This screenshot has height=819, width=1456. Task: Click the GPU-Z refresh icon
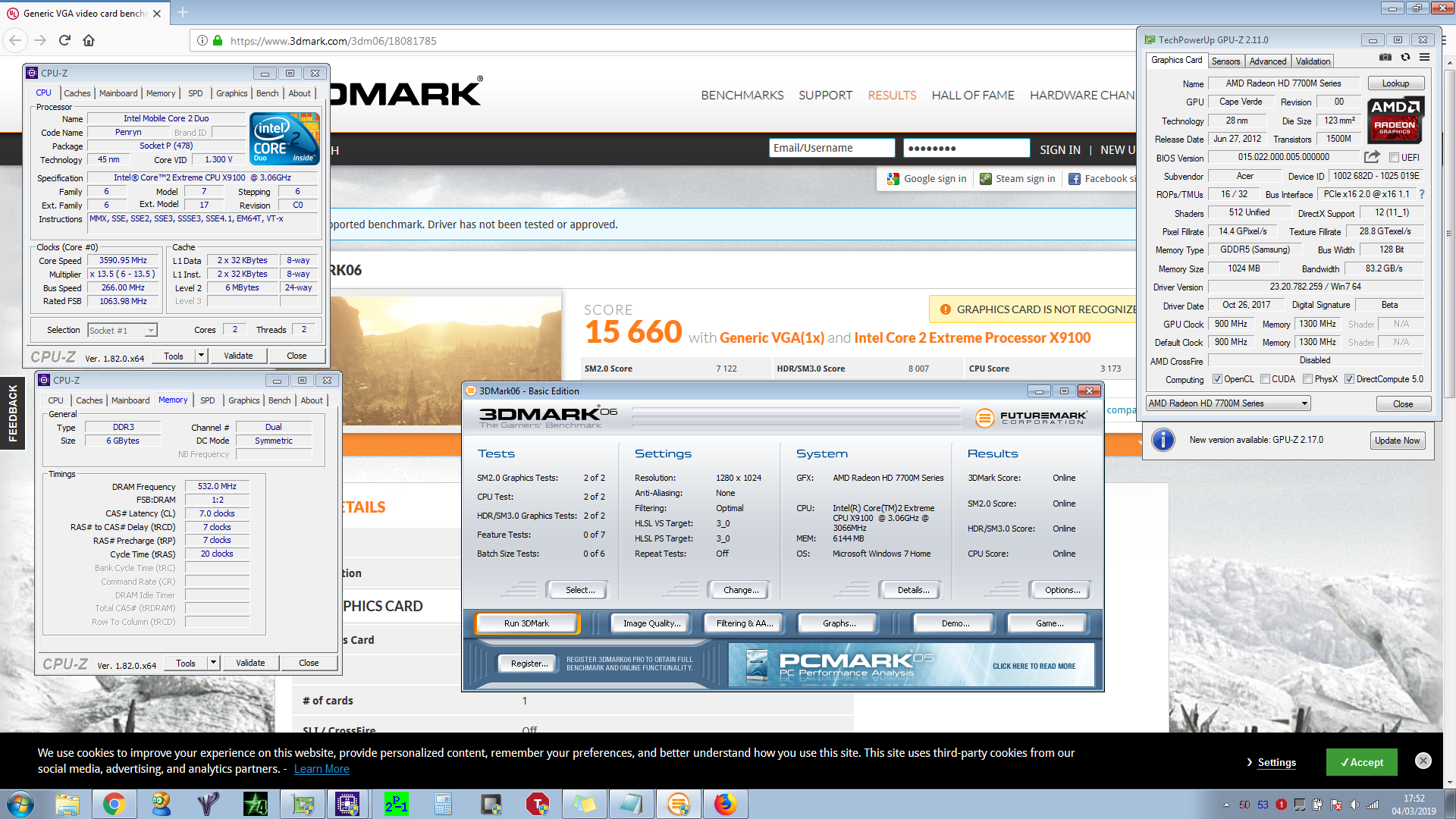[x=1405, y=58]
